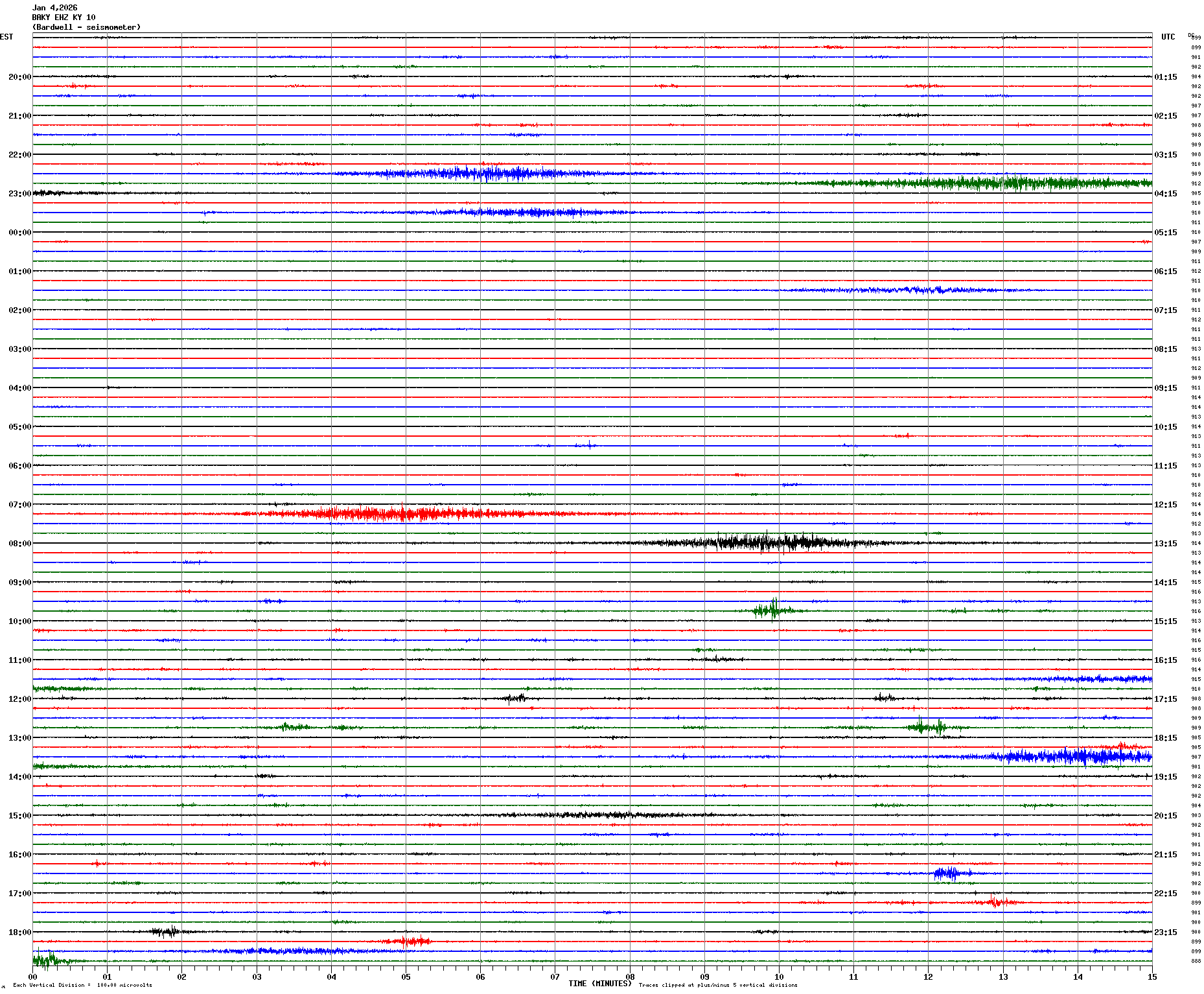
Task: Click the 'Jan 4,2026' date header
Action: pos(54,8)
